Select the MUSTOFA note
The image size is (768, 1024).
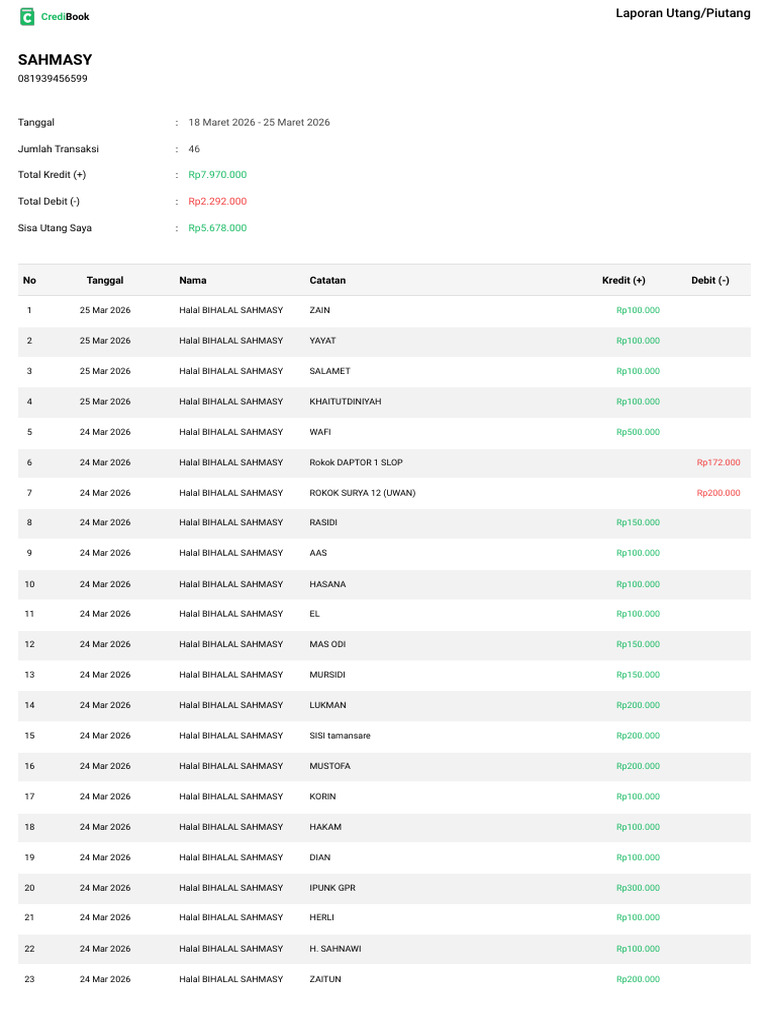click(x=330, y=766)
